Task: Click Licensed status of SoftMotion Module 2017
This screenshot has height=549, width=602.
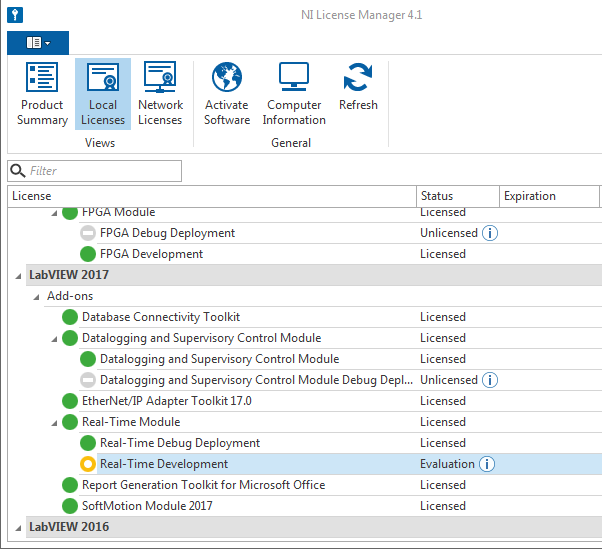Action: pos(443,506)
